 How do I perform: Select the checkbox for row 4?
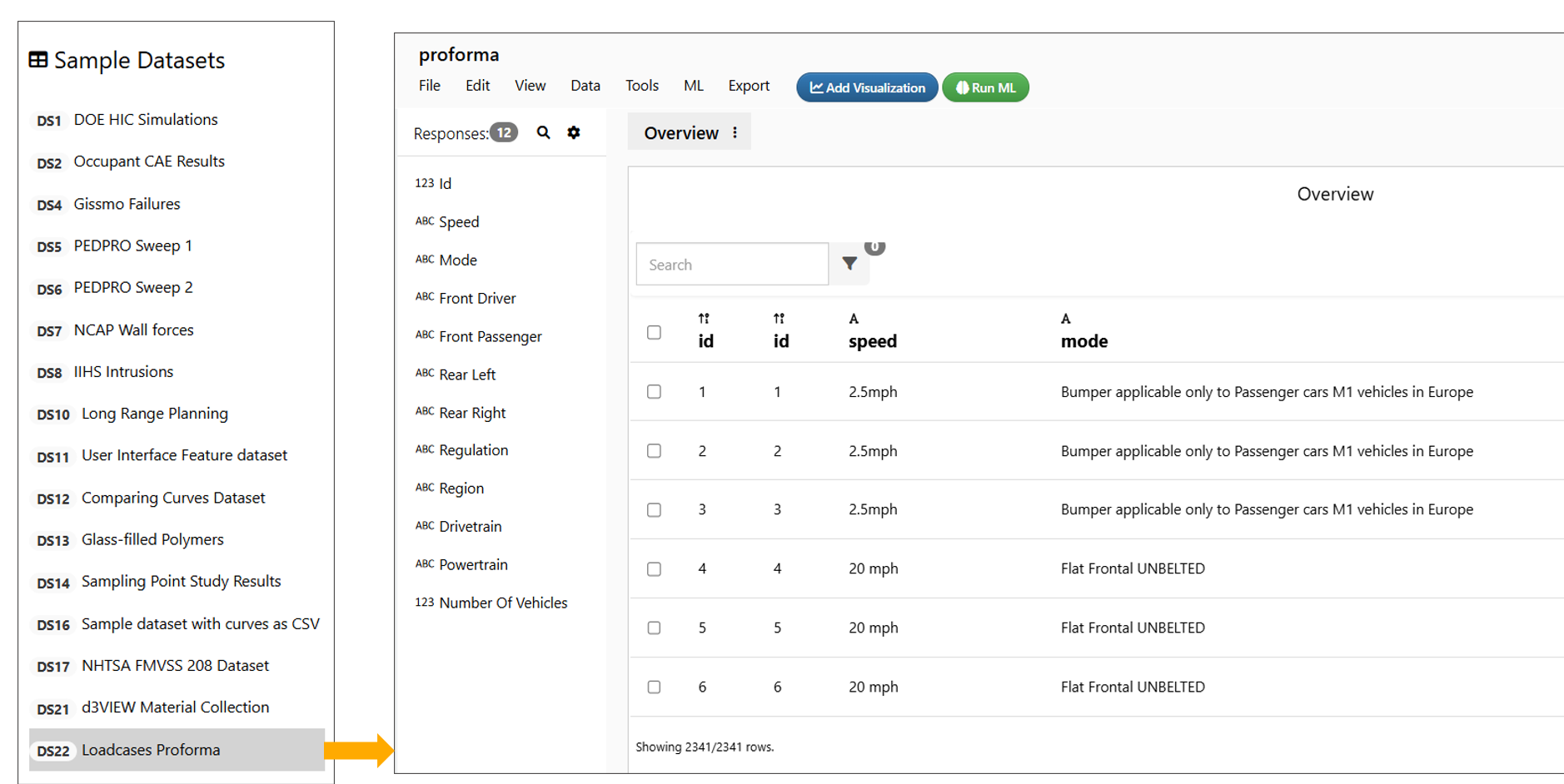click(x=654, y=569)
